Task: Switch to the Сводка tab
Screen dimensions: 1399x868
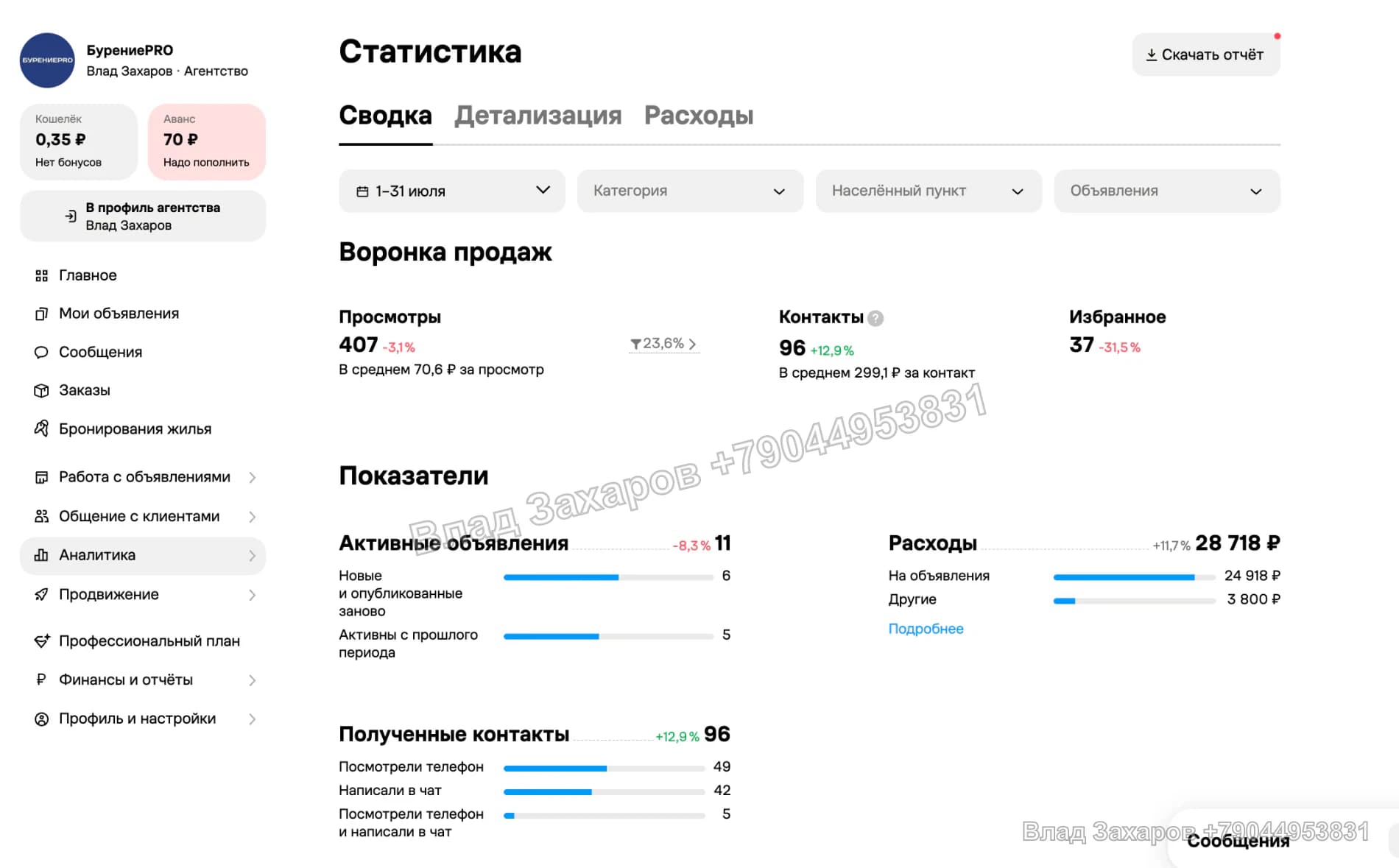Action: pos(385,116)
